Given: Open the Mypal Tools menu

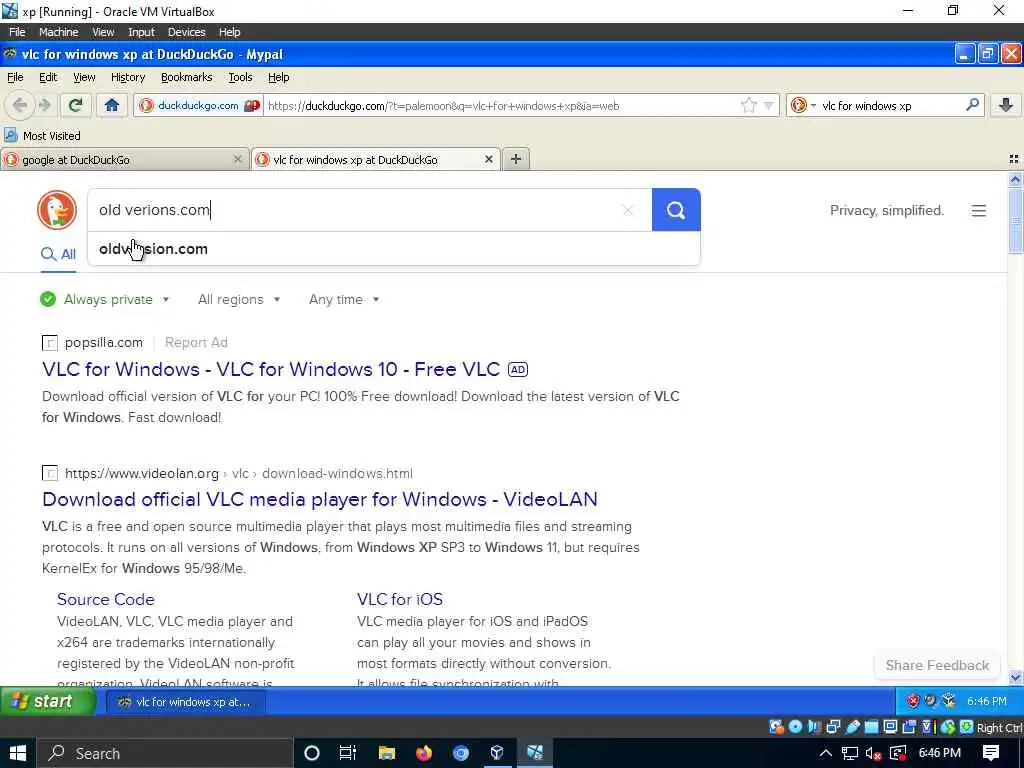Looking at the screenshot, I should [240, 77].
